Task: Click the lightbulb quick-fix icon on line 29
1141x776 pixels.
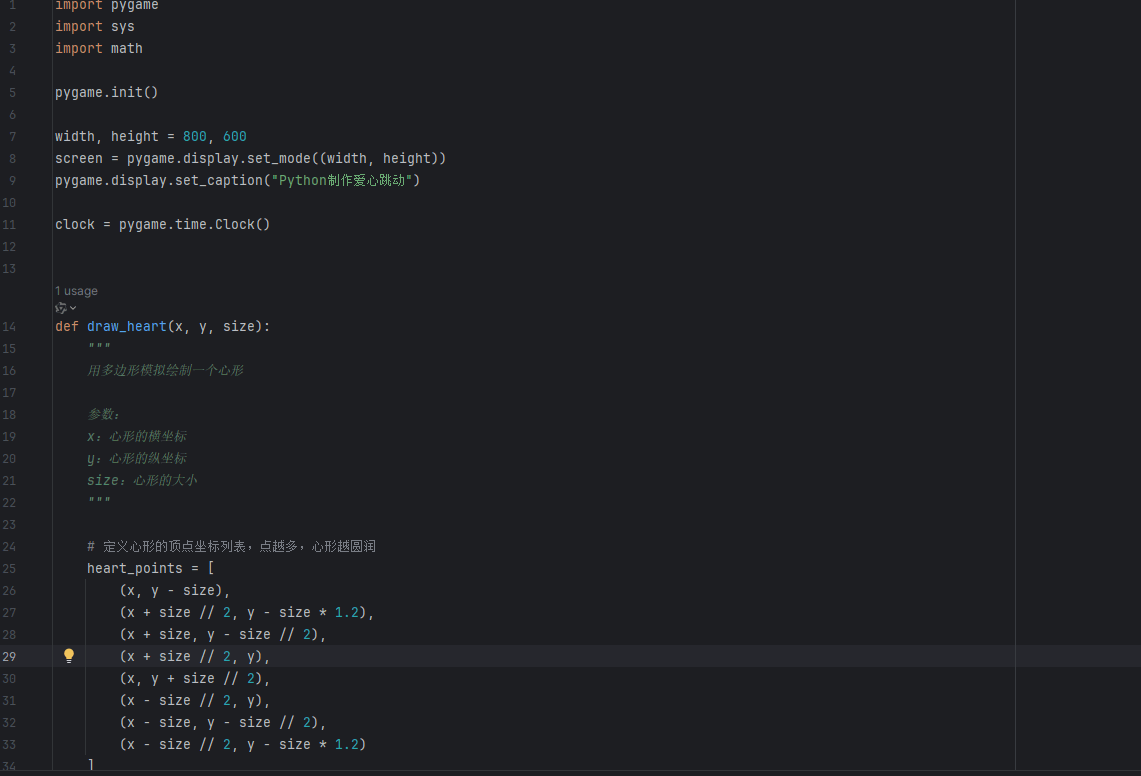Action: pyautogui.click(x=68, y=655)
